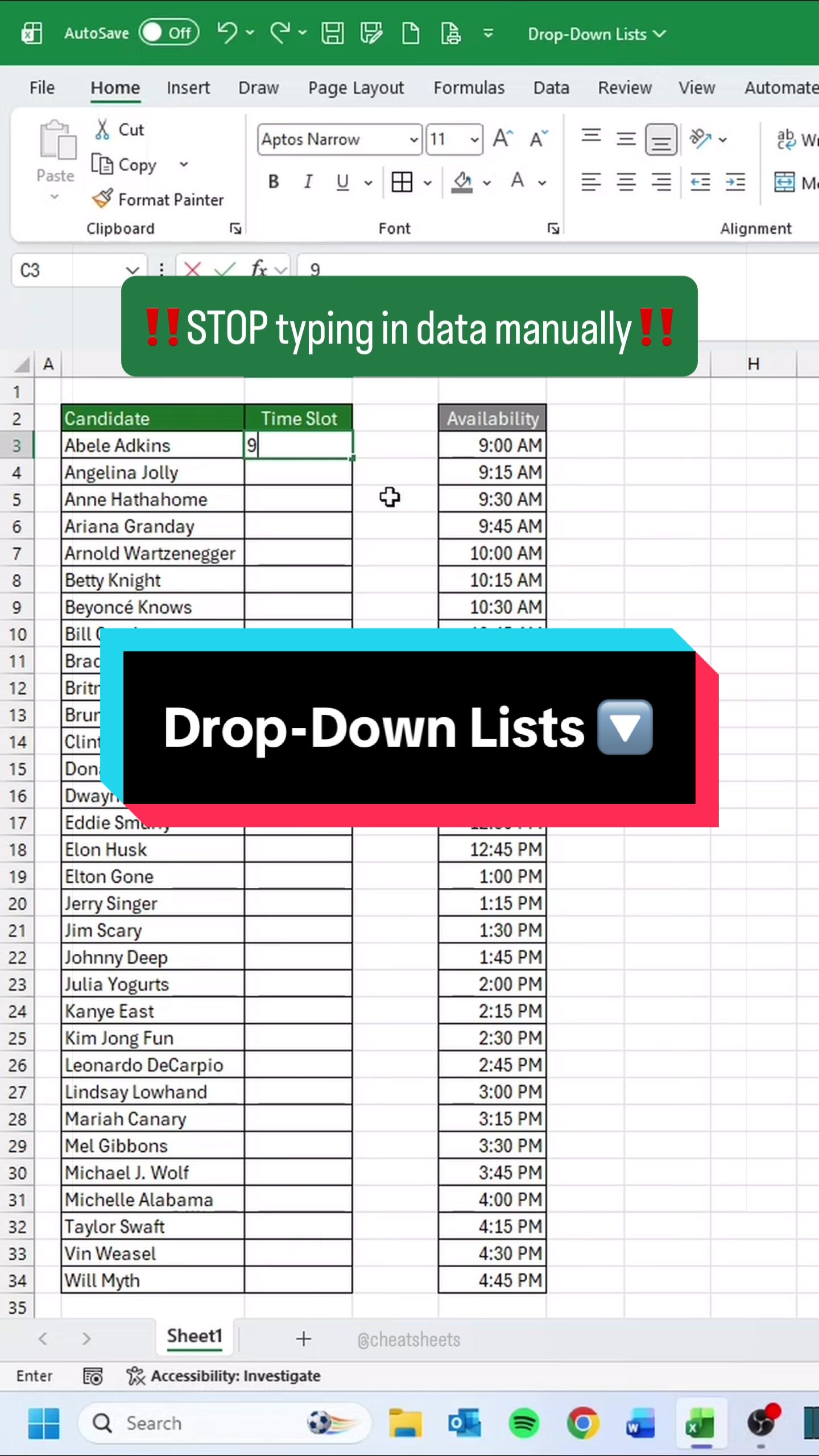
Task: Switch to the Data tab
Action: pos(551,88)
